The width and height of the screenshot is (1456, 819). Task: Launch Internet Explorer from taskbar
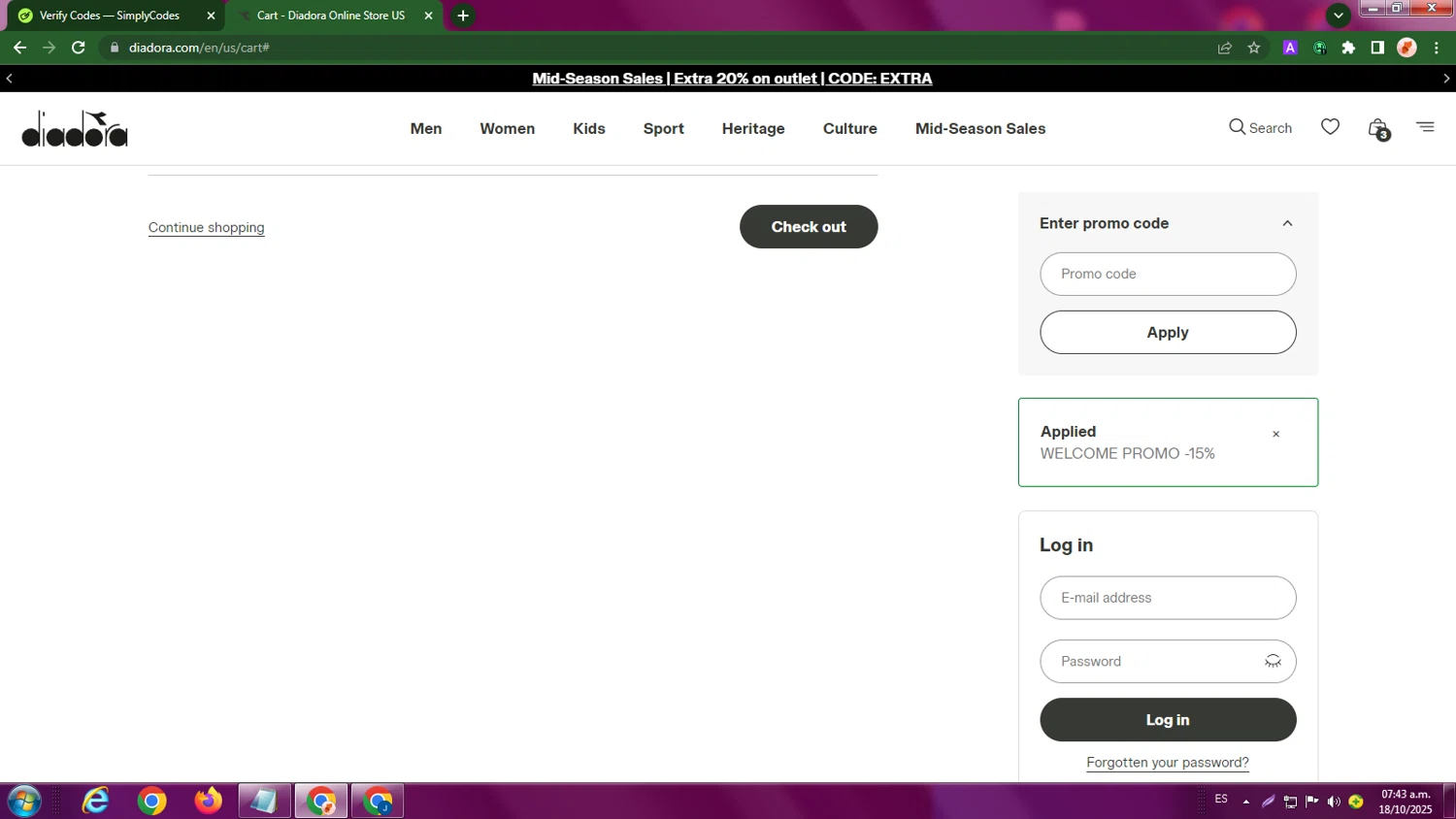tap(95, 802)
